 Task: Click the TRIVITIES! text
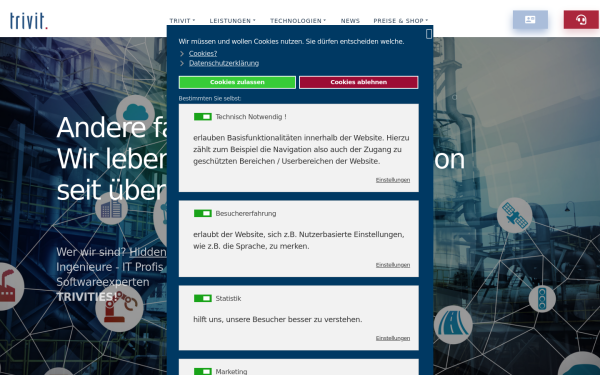tap(86, 297)
